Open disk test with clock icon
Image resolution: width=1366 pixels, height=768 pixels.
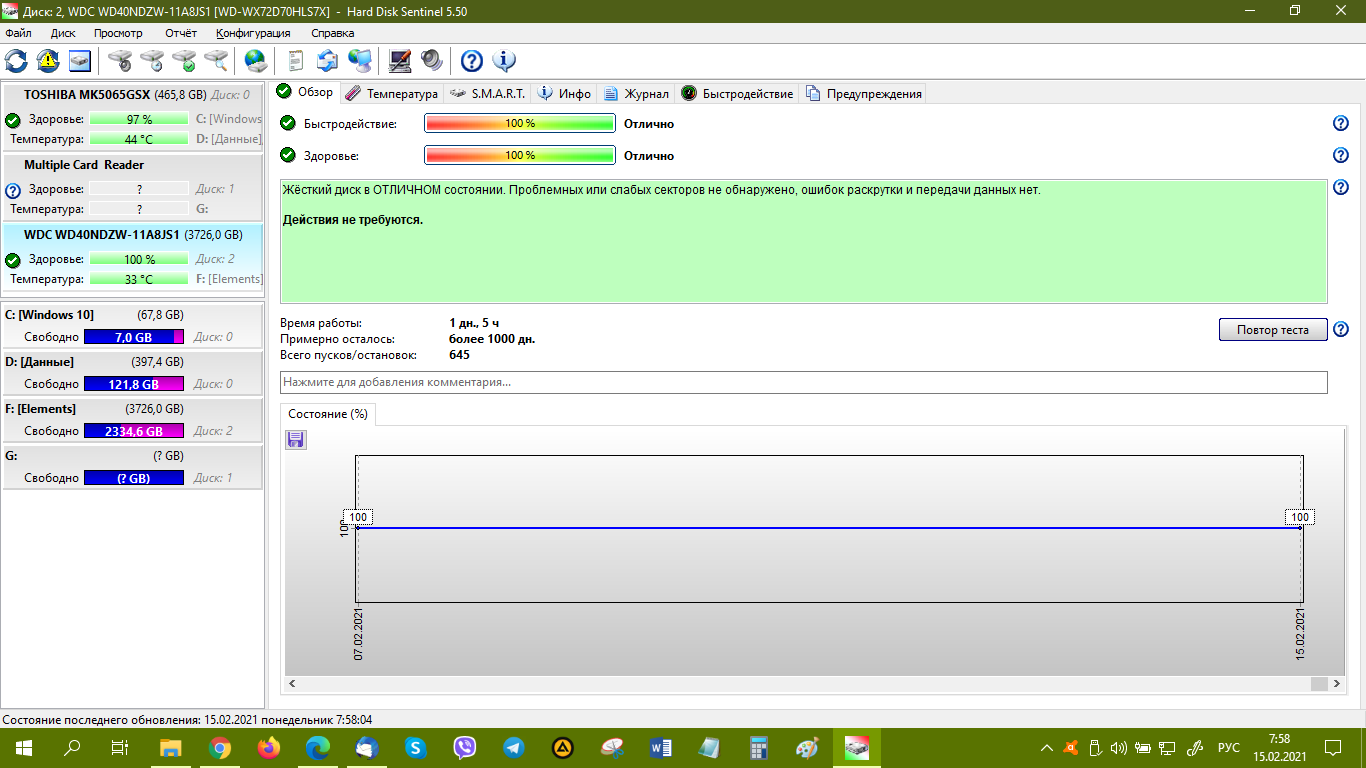[x=152, y=61]
